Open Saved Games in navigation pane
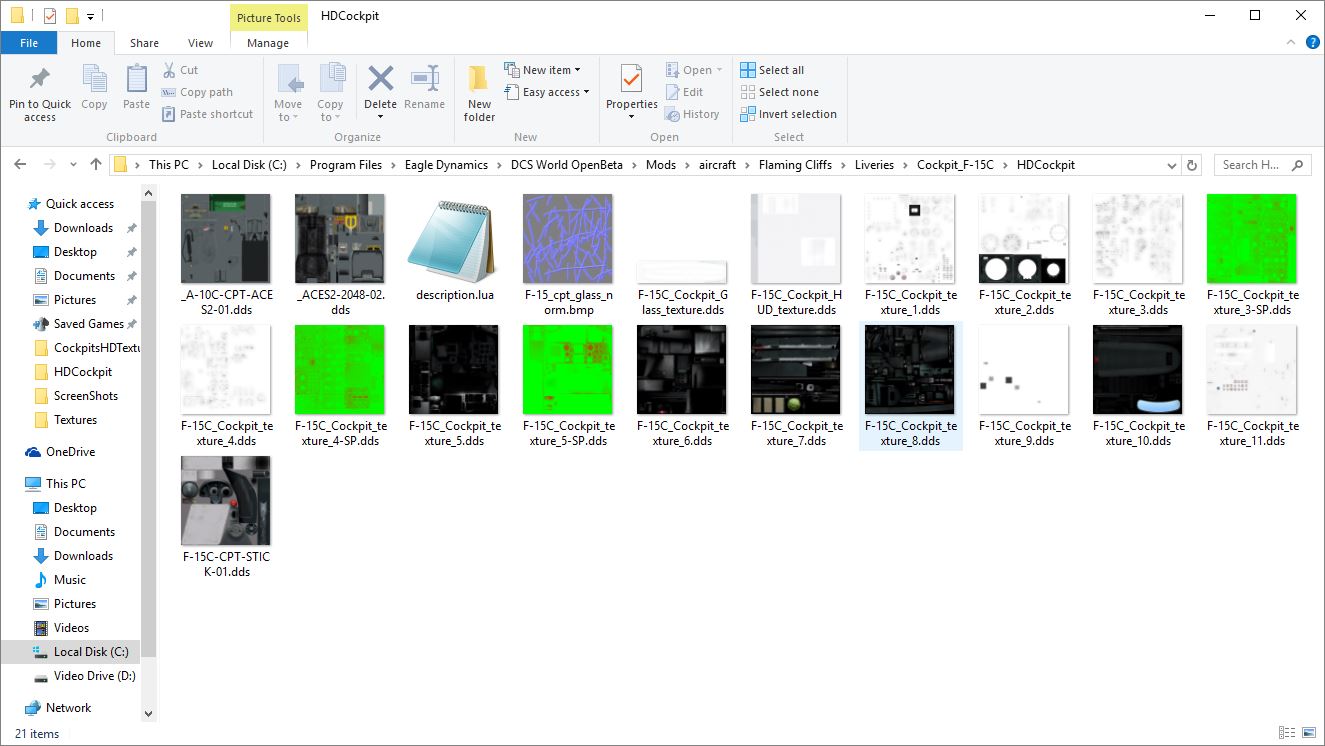 [88, 324]
